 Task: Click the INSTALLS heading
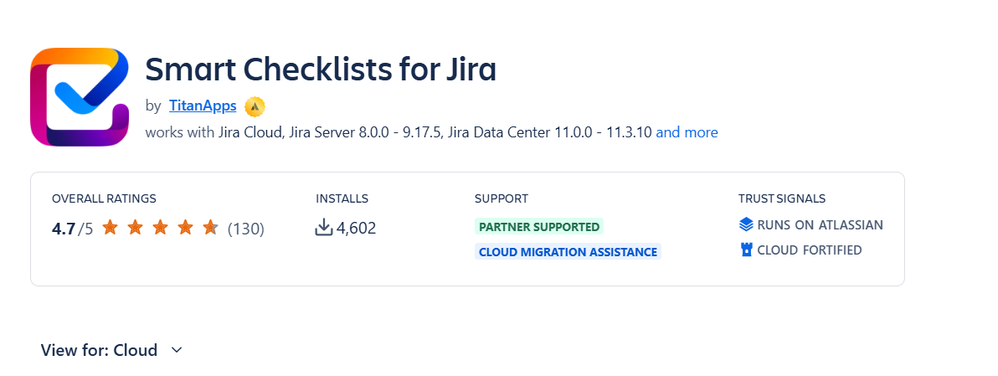click(x=342, y=198)
